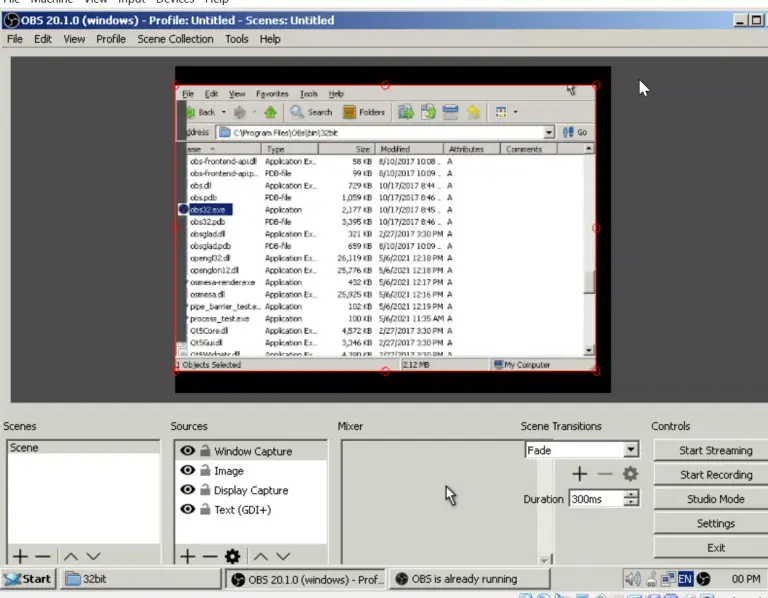Click the OBS system tray icon
The width and height of the screenshot is (768, 598).
(x=703, y=579)
